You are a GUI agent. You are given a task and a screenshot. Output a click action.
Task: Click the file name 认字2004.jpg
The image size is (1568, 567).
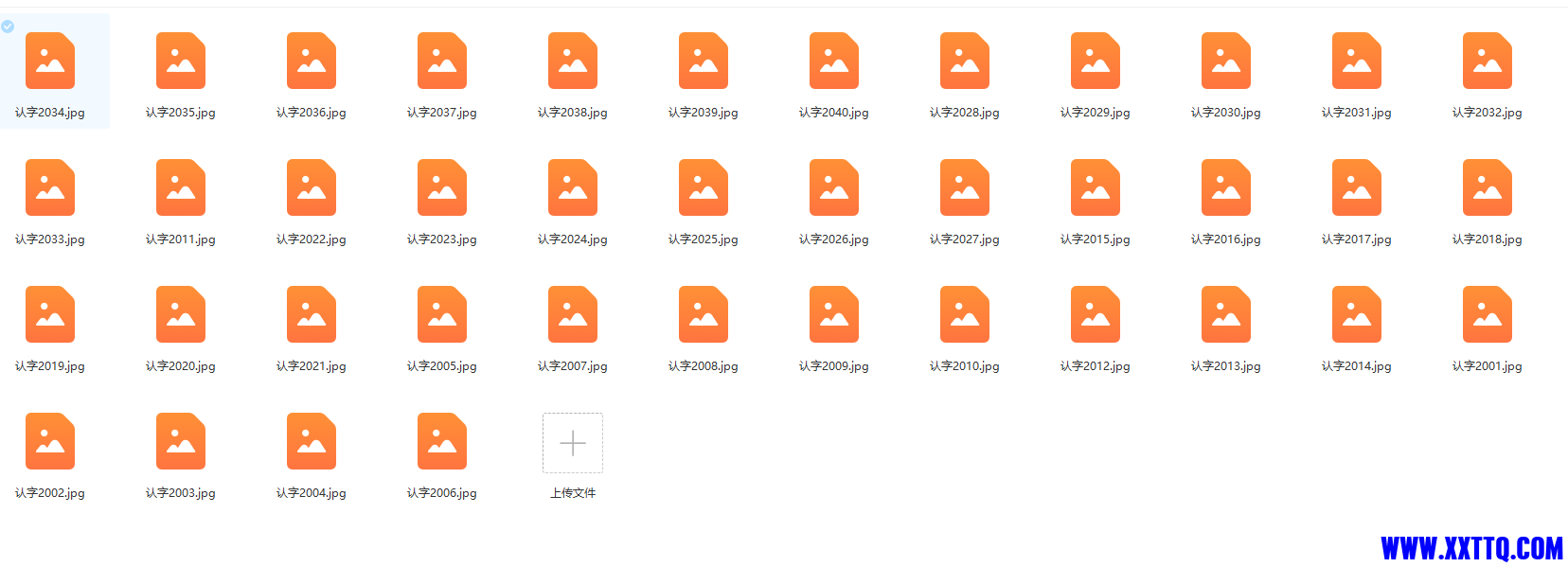312,493
